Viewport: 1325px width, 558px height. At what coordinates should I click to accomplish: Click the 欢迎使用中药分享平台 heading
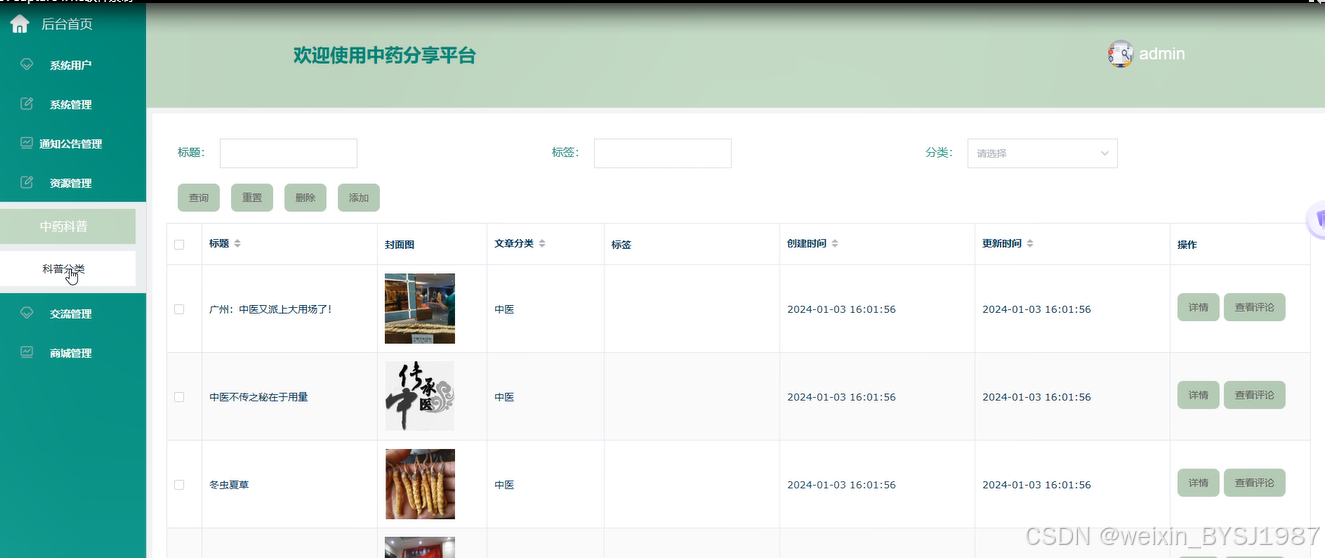(384, 56)
